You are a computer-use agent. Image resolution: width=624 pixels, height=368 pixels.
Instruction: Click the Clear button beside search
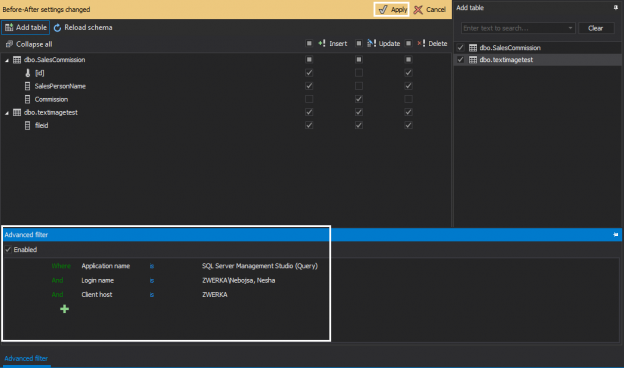click(x=595, y=28)
